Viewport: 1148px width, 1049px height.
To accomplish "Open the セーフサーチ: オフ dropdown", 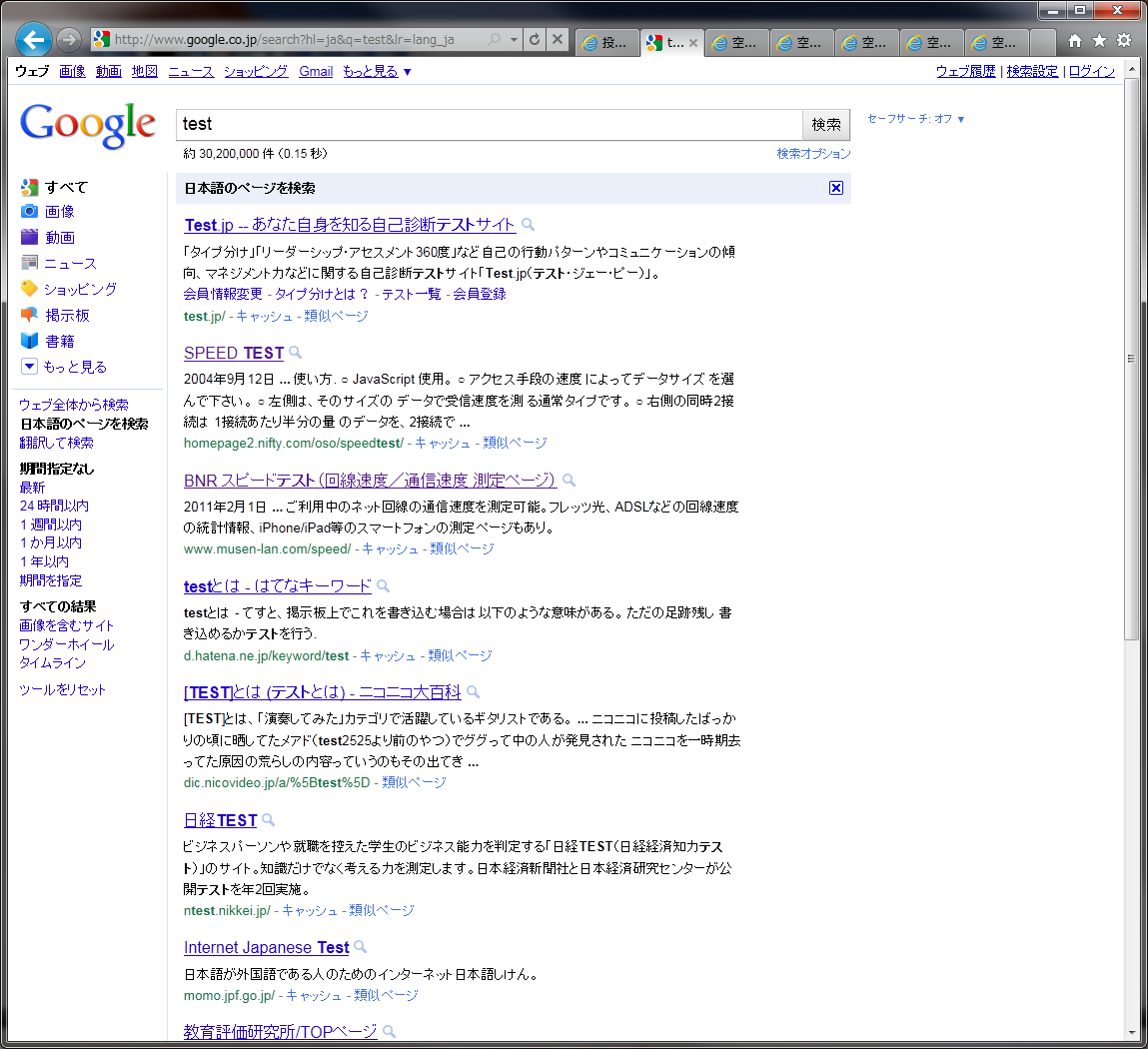I will pos(916,119).
